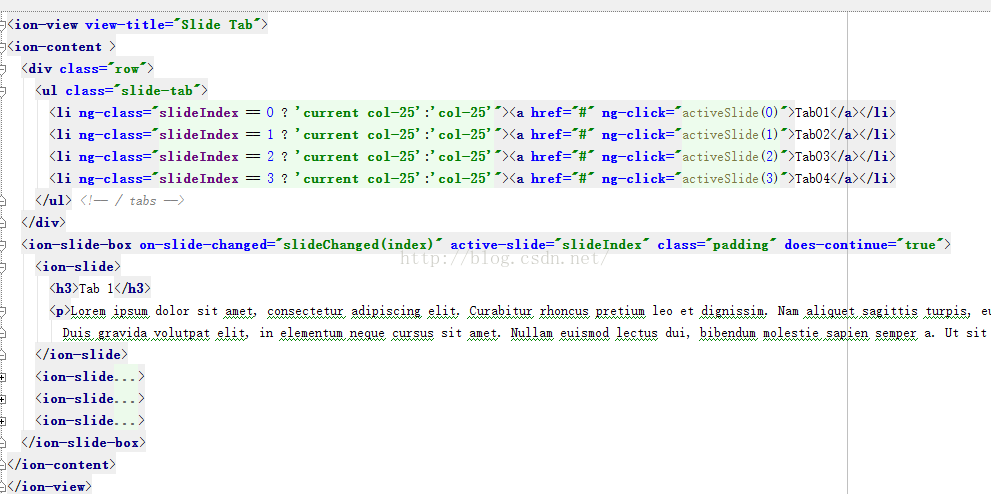Click the Tab02 link text

pyautogui.click(x=812, y=135)
